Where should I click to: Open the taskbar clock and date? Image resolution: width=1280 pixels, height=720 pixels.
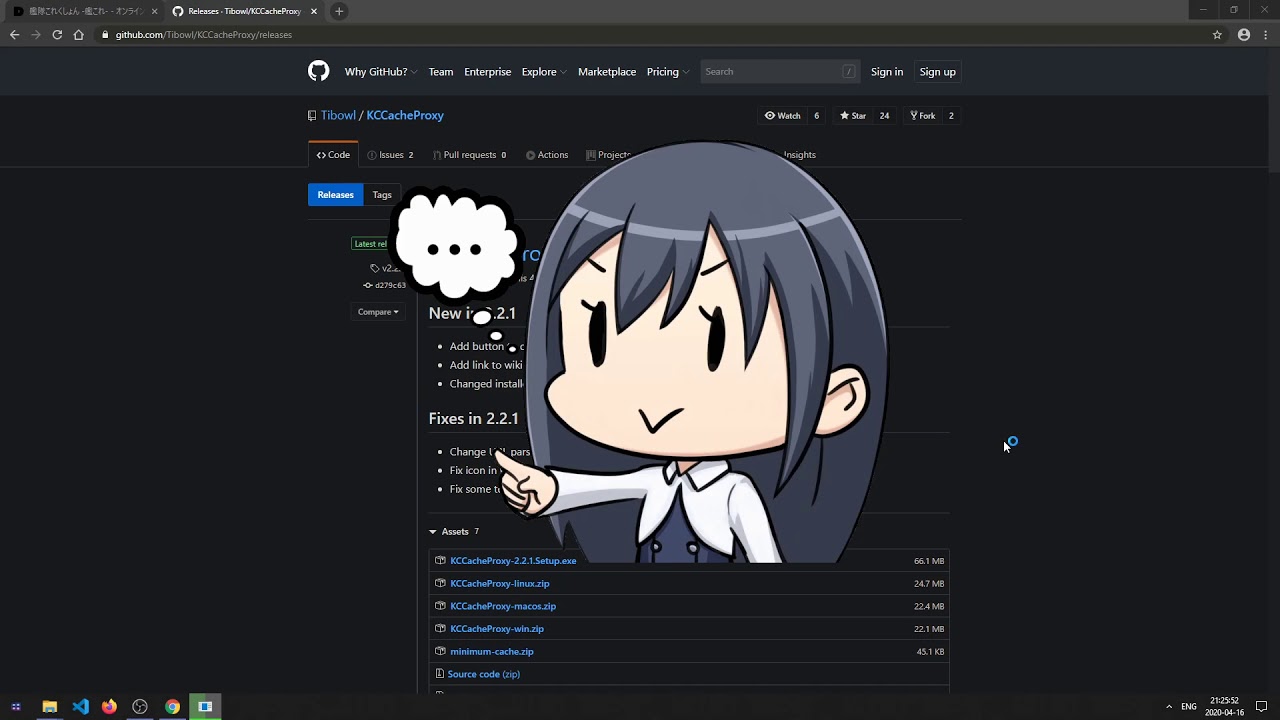(x=1225, y=707)
